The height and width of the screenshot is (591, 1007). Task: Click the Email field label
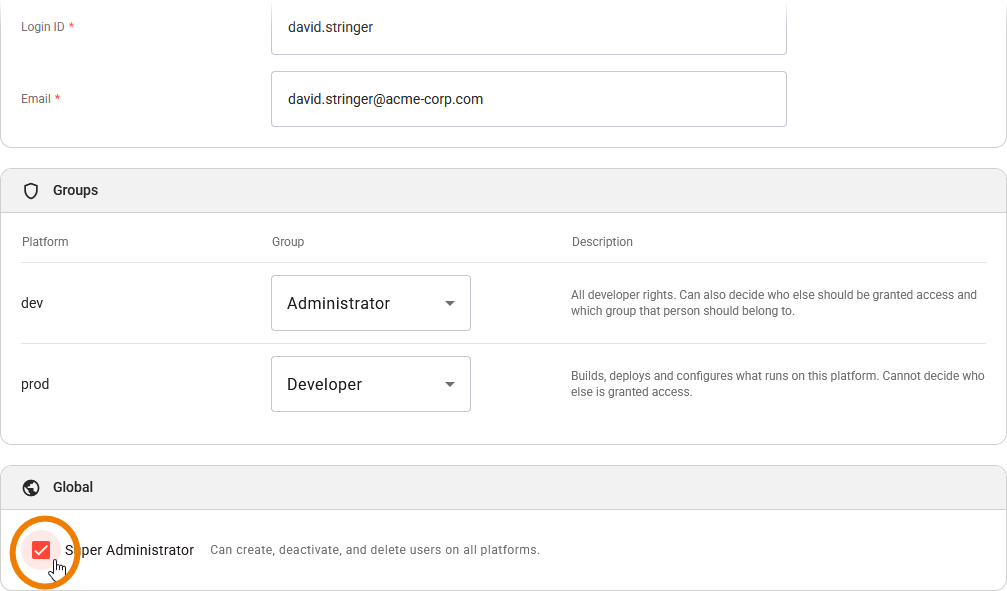36,99
